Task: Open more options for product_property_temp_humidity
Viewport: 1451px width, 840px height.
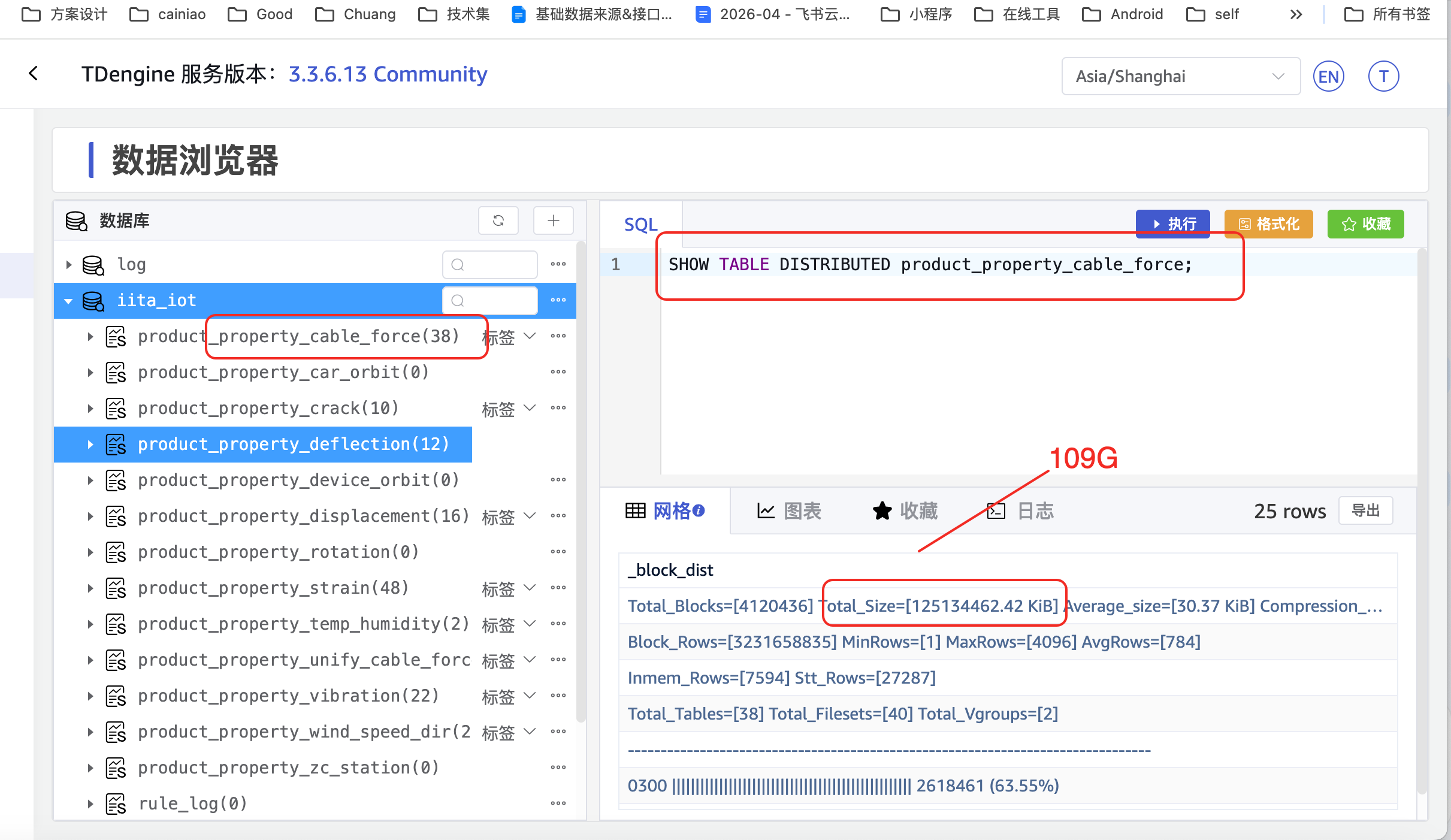Action: tap(558, 624)
